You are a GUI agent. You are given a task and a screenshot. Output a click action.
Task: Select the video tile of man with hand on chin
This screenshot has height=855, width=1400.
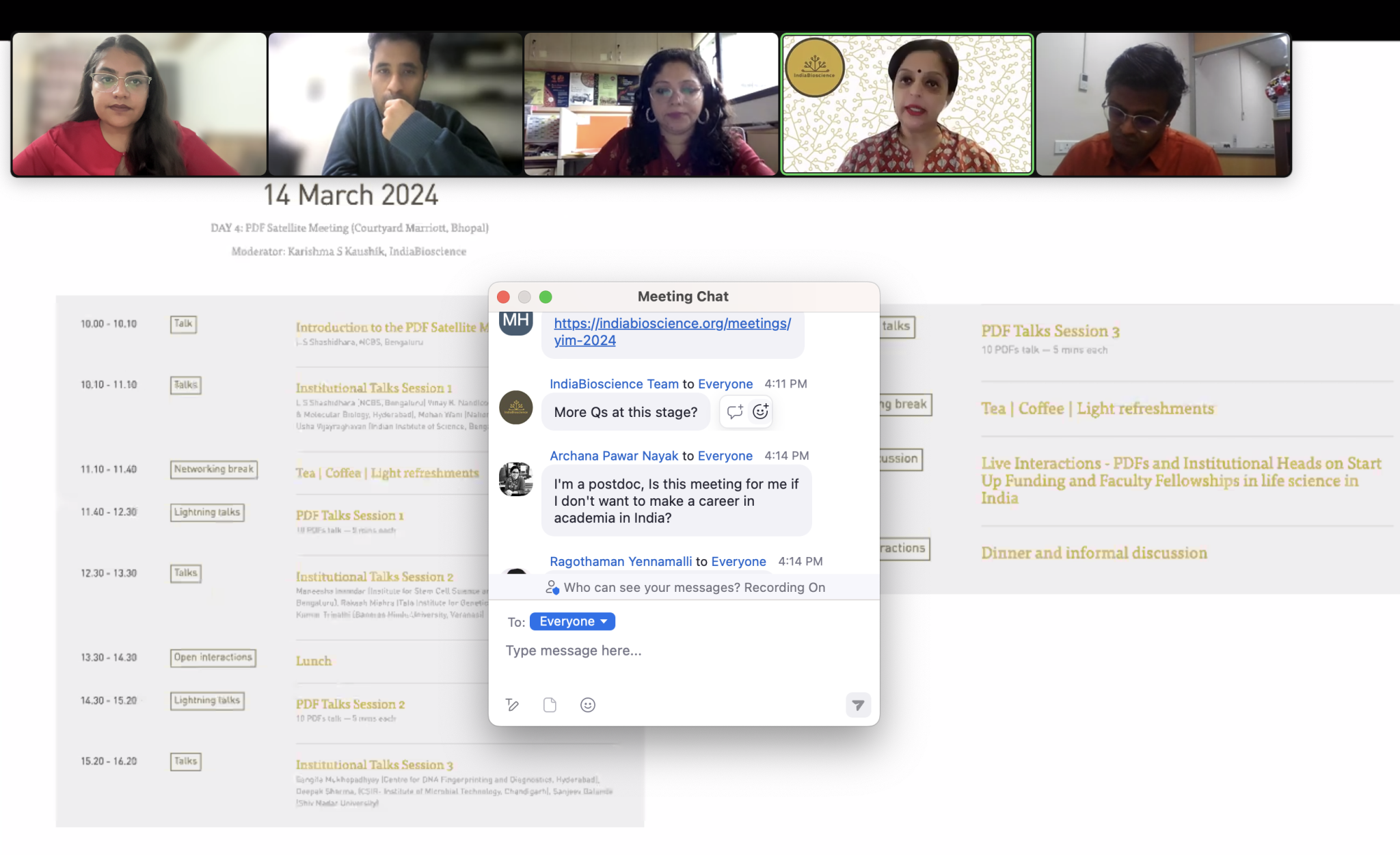[x=395, y=104]
